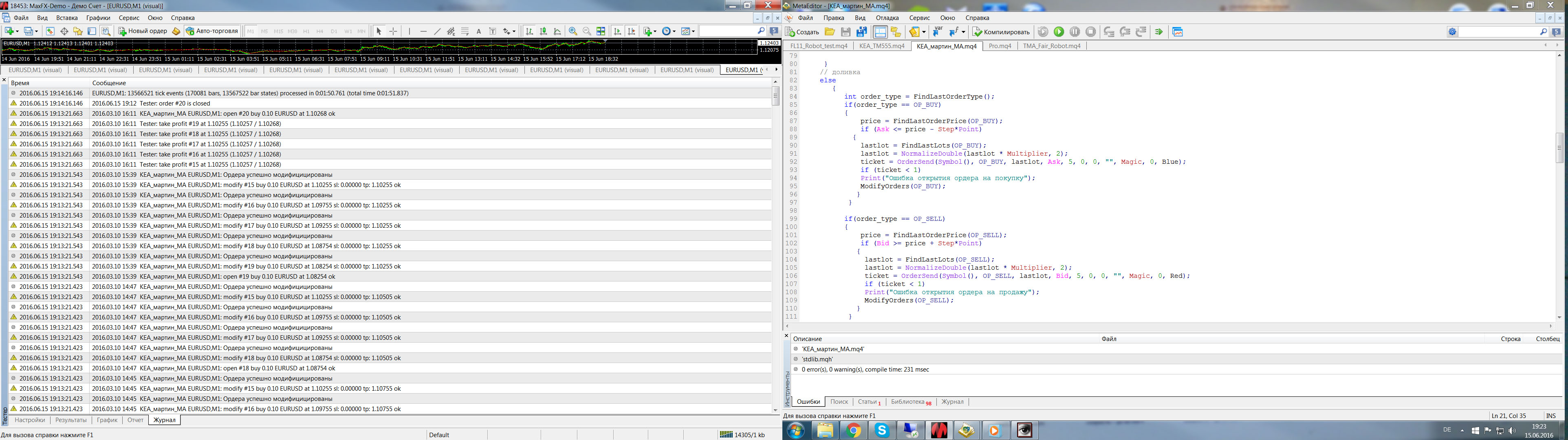Open the MetaEditor book icon in MetaTrader toolbar

[x=176, y=31]
